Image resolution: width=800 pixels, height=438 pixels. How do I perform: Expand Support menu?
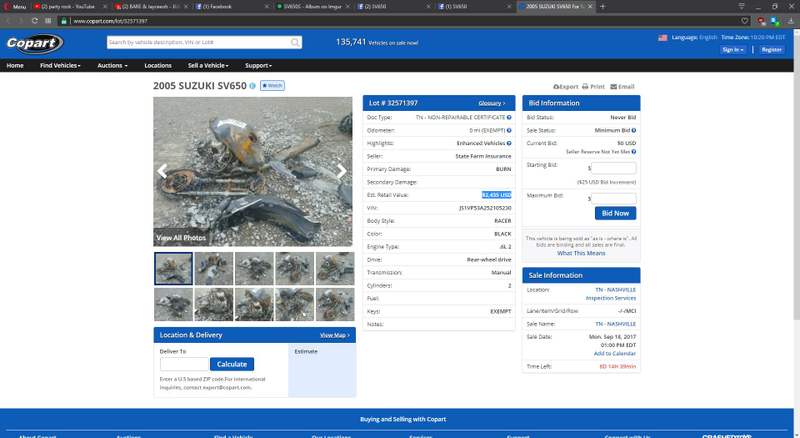click(x=258, y=65)
